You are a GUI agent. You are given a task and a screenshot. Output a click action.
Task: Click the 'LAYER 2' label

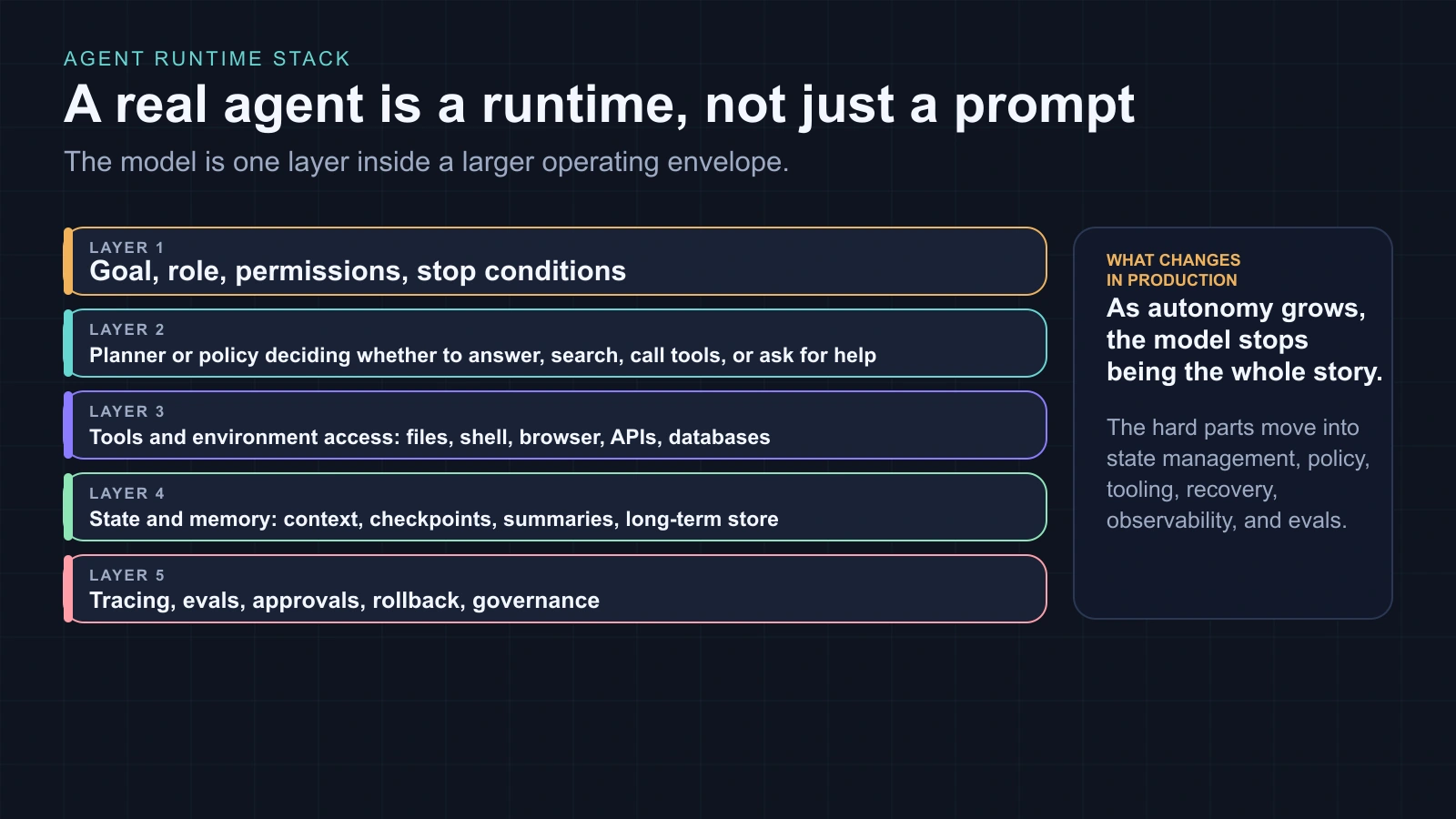[x=126, y=329]
